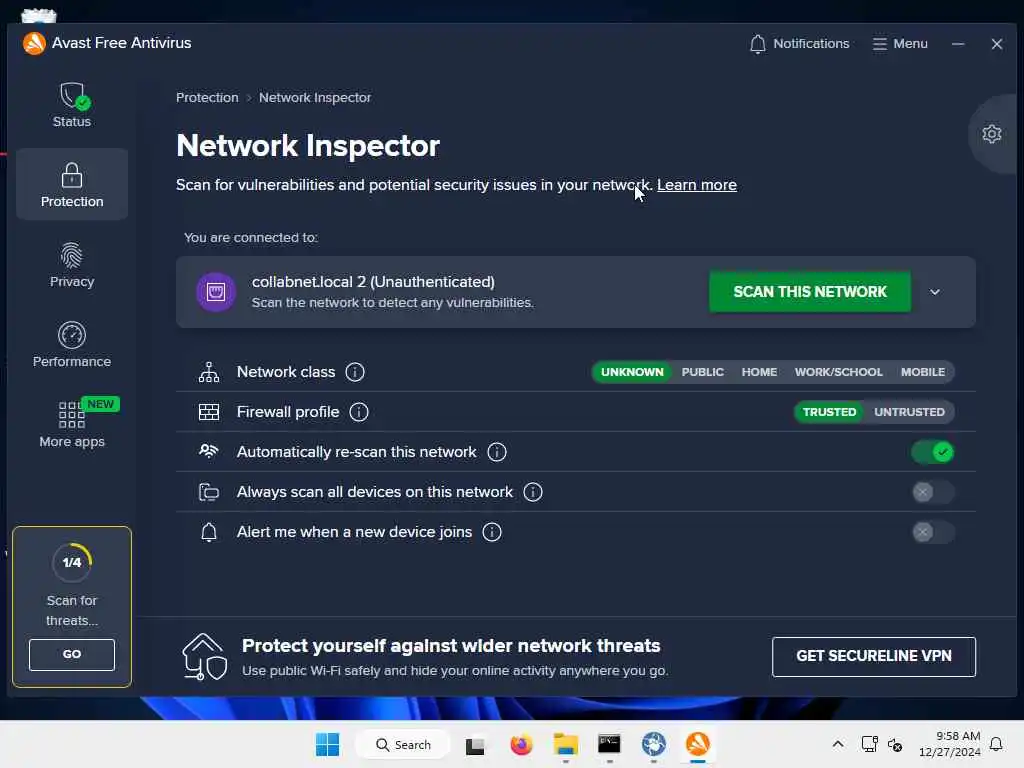Click the taskbar Search box
This screenshot has width=1024, height=768.
click(x=402, y=744)
